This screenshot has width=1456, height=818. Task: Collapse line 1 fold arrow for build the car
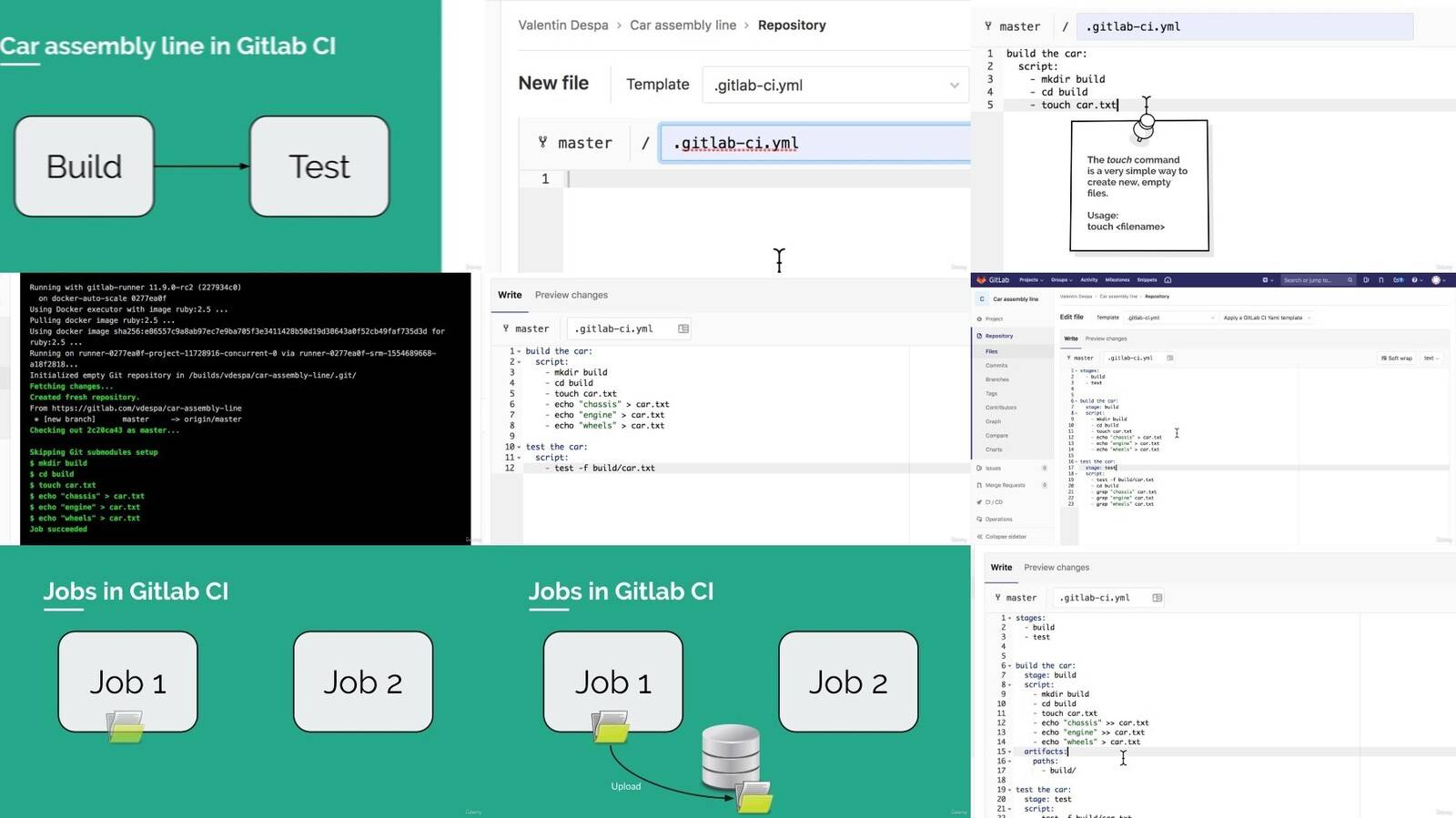[519, 351]
